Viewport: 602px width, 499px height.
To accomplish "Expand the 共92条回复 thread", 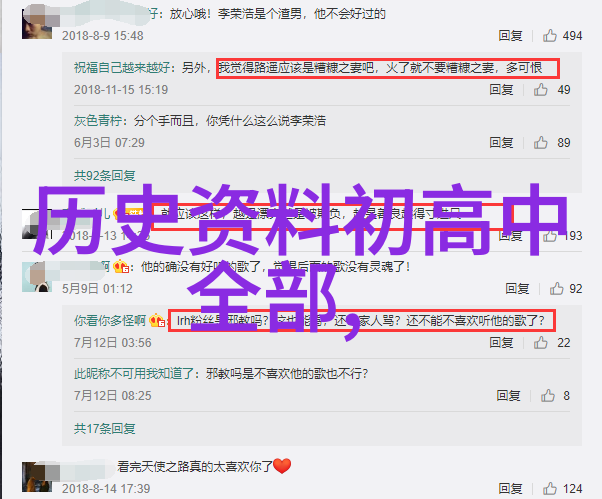I will [104, 175].
